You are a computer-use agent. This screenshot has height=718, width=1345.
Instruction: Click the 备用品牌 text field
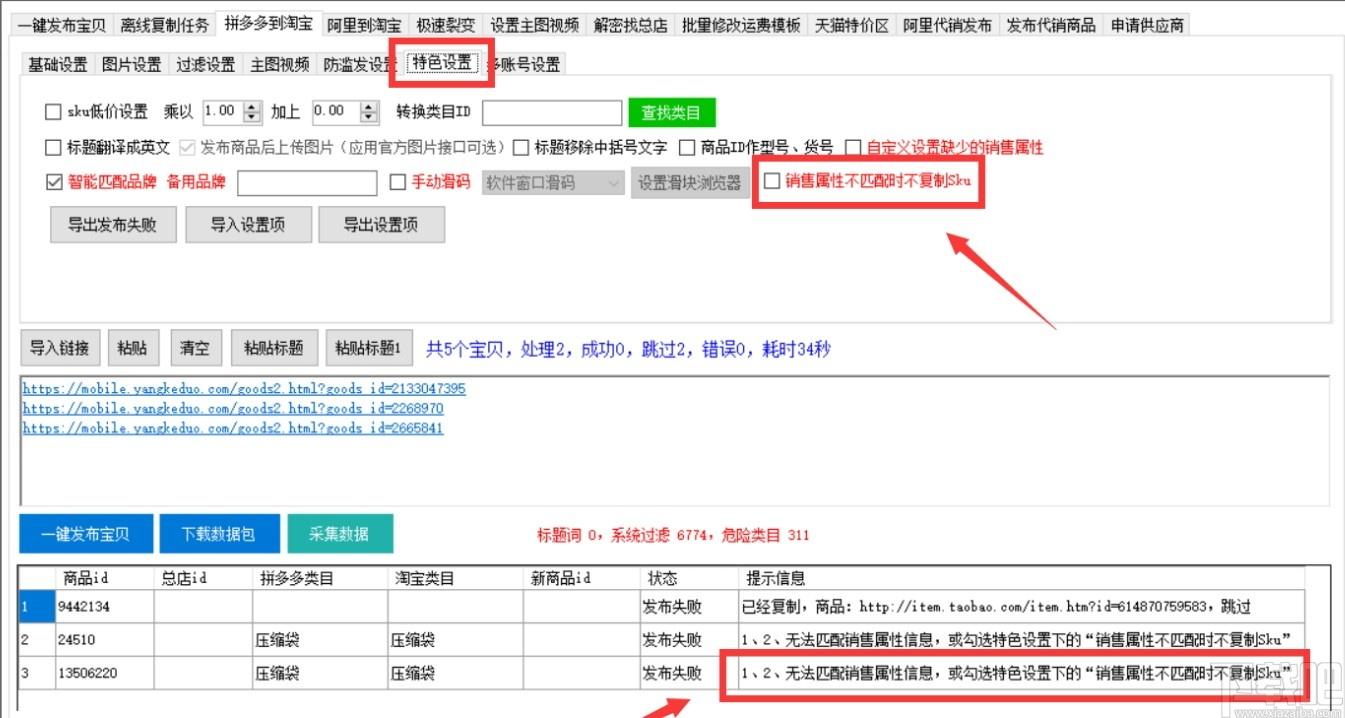[307, 183]
